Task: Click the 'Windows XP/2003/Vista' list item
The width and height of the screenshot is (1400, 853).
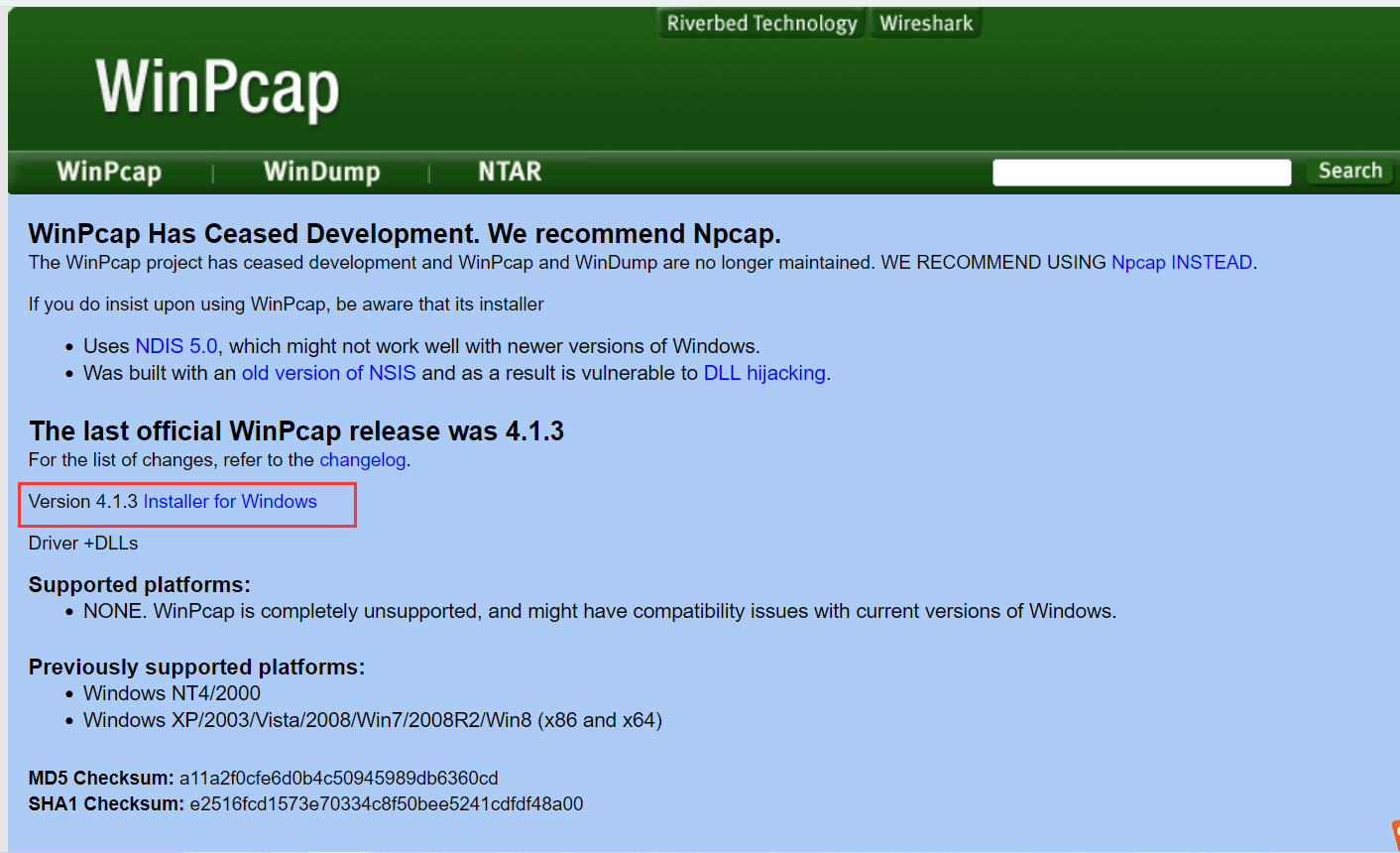Action: coord(373,720)
